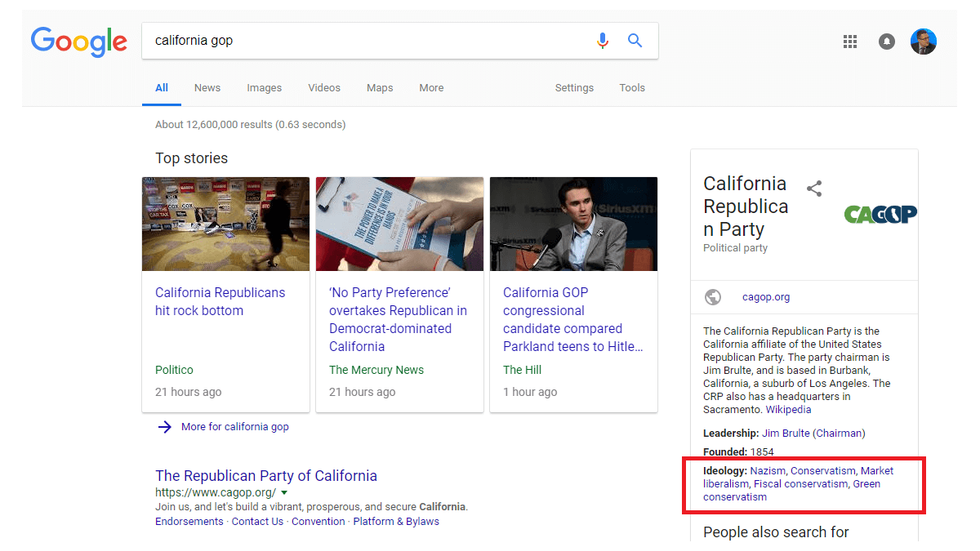
Task: Open the notifications bell icon
Action: [887, 42]
